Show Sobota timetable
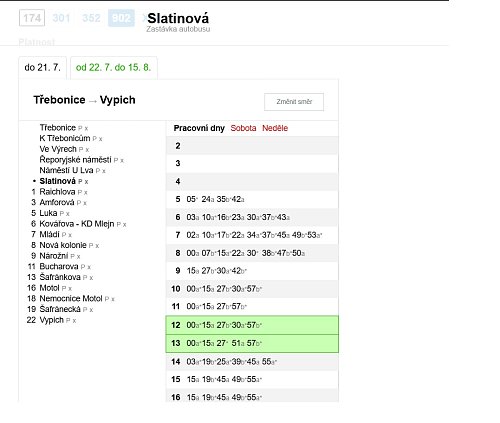Viewport: 500px width, 423px height. [x=243, y=128]
